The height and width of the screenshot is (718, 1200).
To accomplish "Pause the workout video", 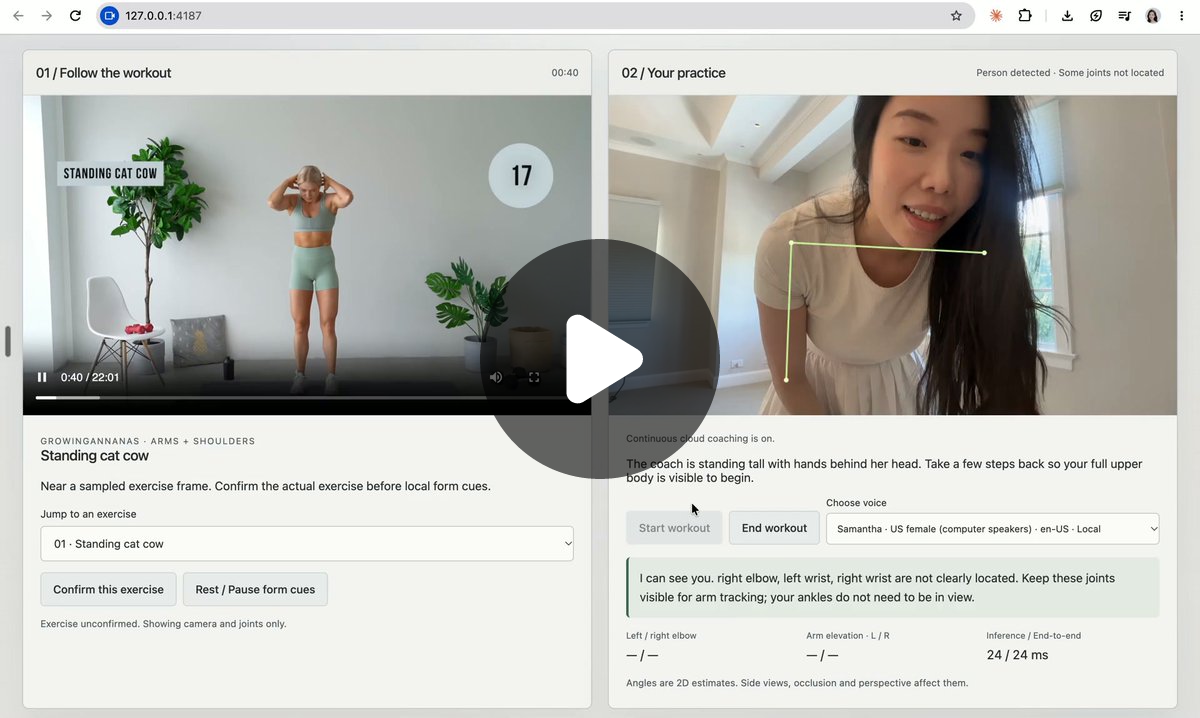I will tap(42, 377).
